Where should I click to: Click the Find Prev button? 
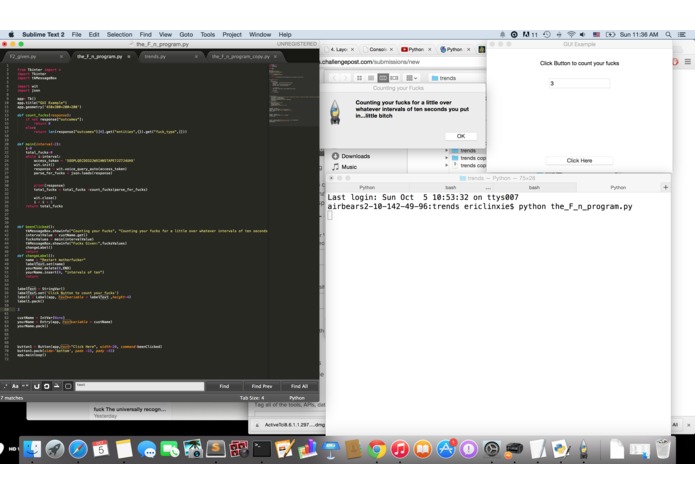262,386
